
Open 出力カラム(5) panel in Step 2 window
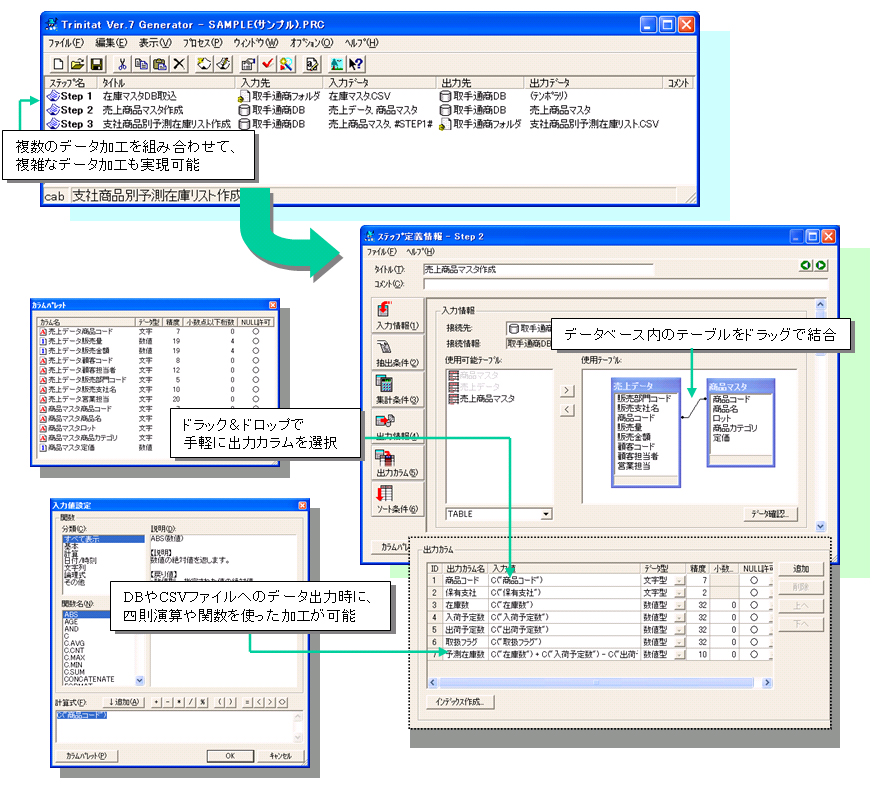click(x=397, y=463)
